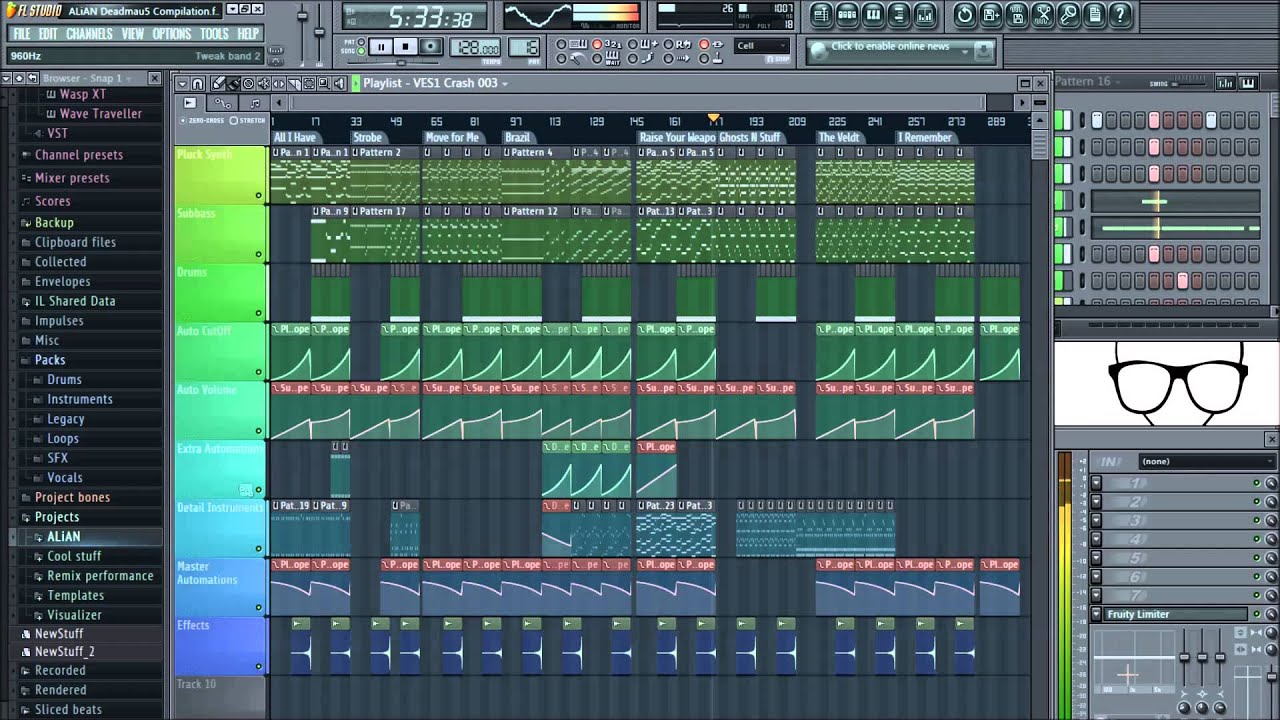Open the step sequencer keyboard editor icon

1249,83
